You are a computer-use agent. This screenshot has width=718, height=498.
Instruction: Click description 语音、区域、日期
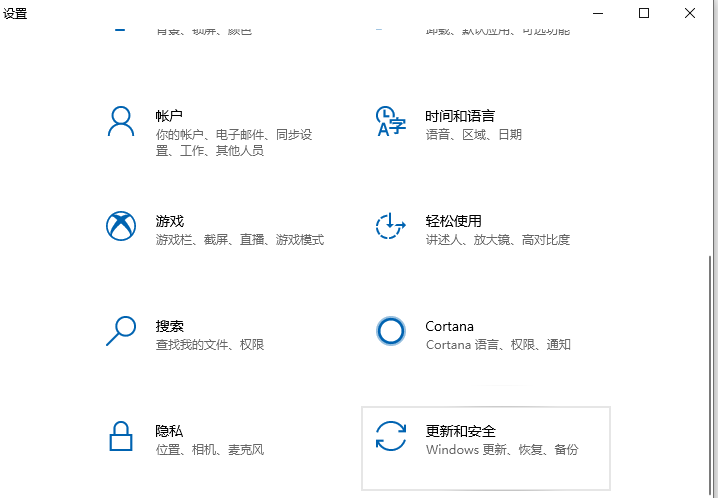[474, 135]
